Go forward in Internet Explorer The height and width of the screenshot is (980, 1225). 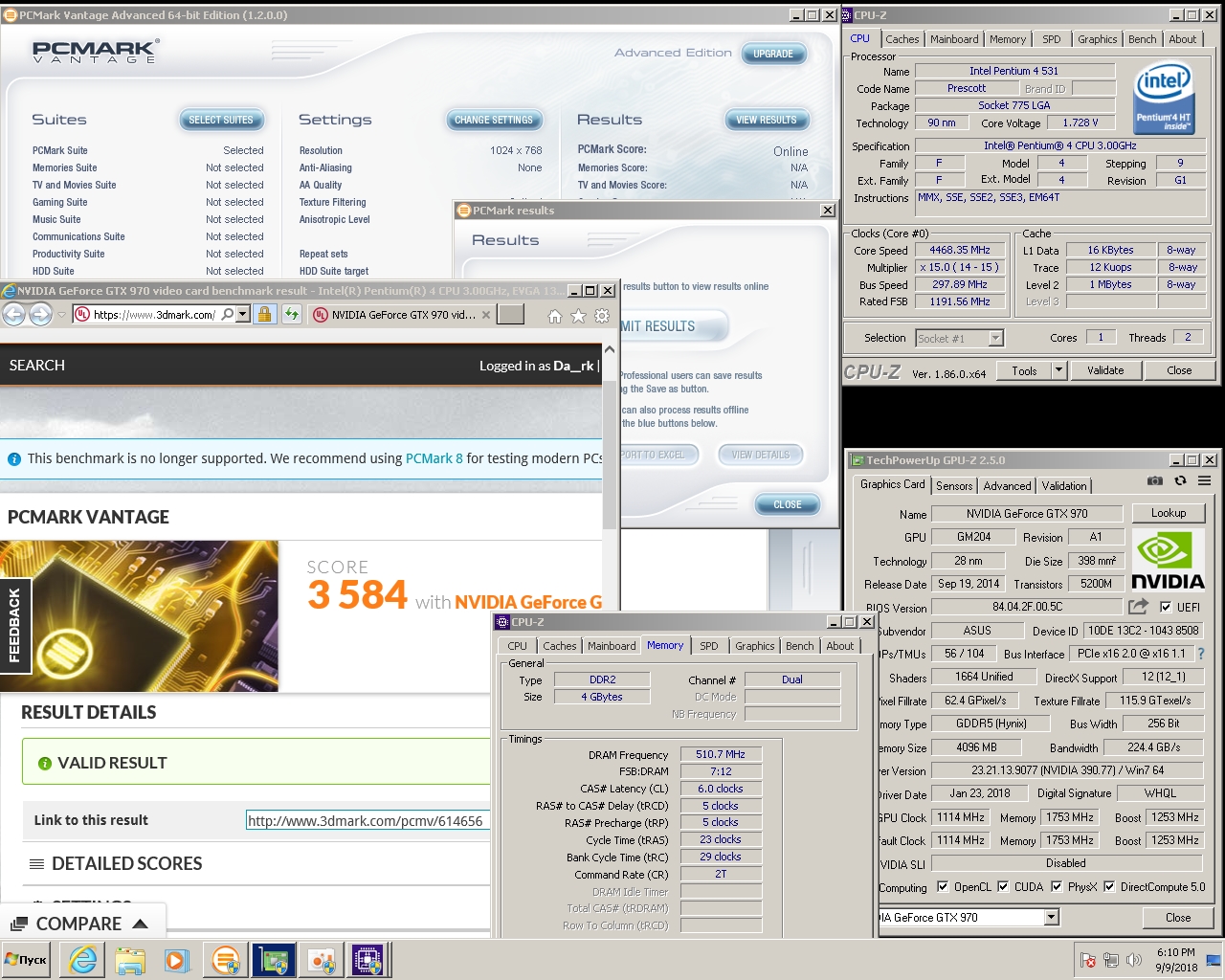click(x=40, y=314)
